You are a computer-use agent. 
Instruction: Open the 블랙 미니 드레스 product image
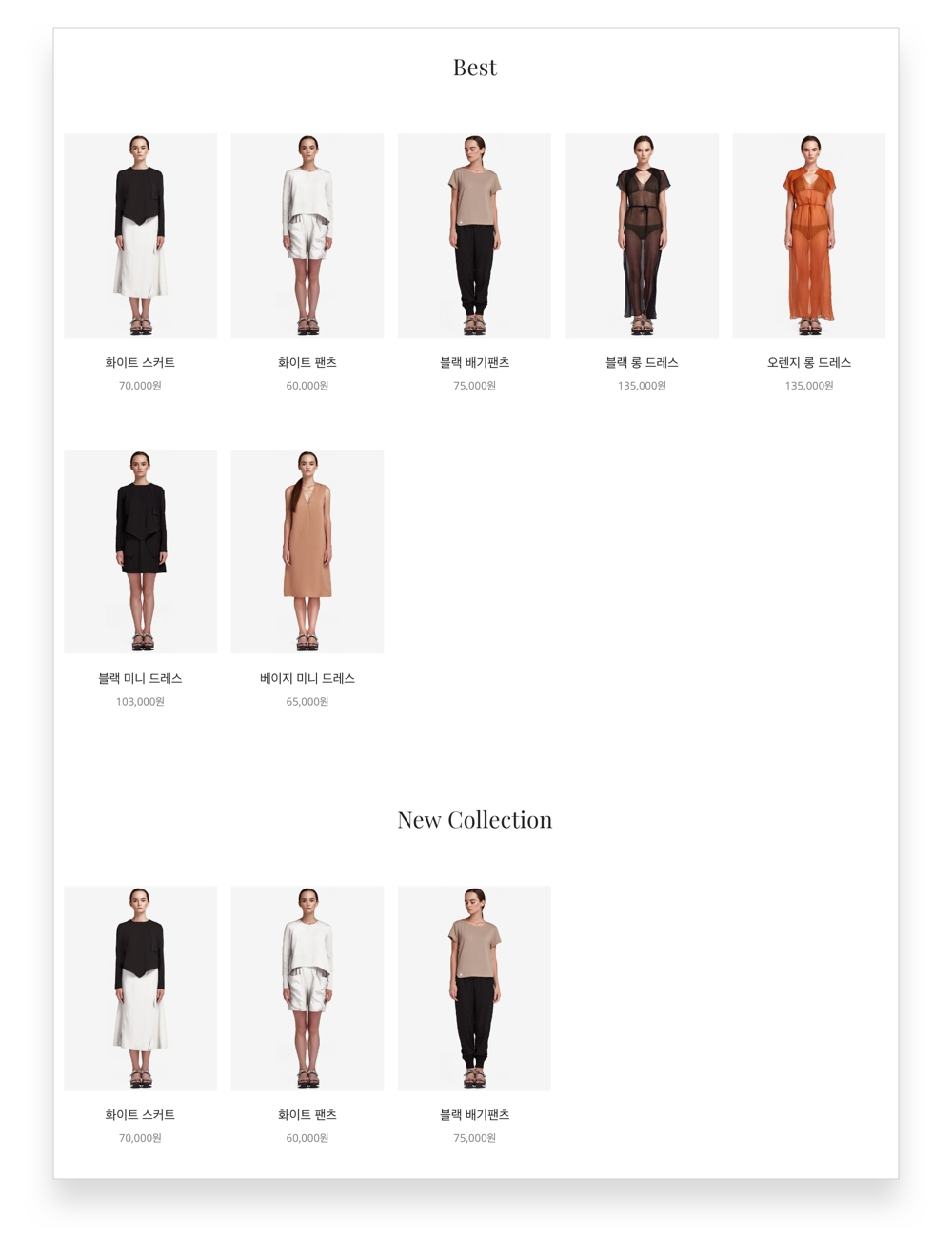point(140,551)
